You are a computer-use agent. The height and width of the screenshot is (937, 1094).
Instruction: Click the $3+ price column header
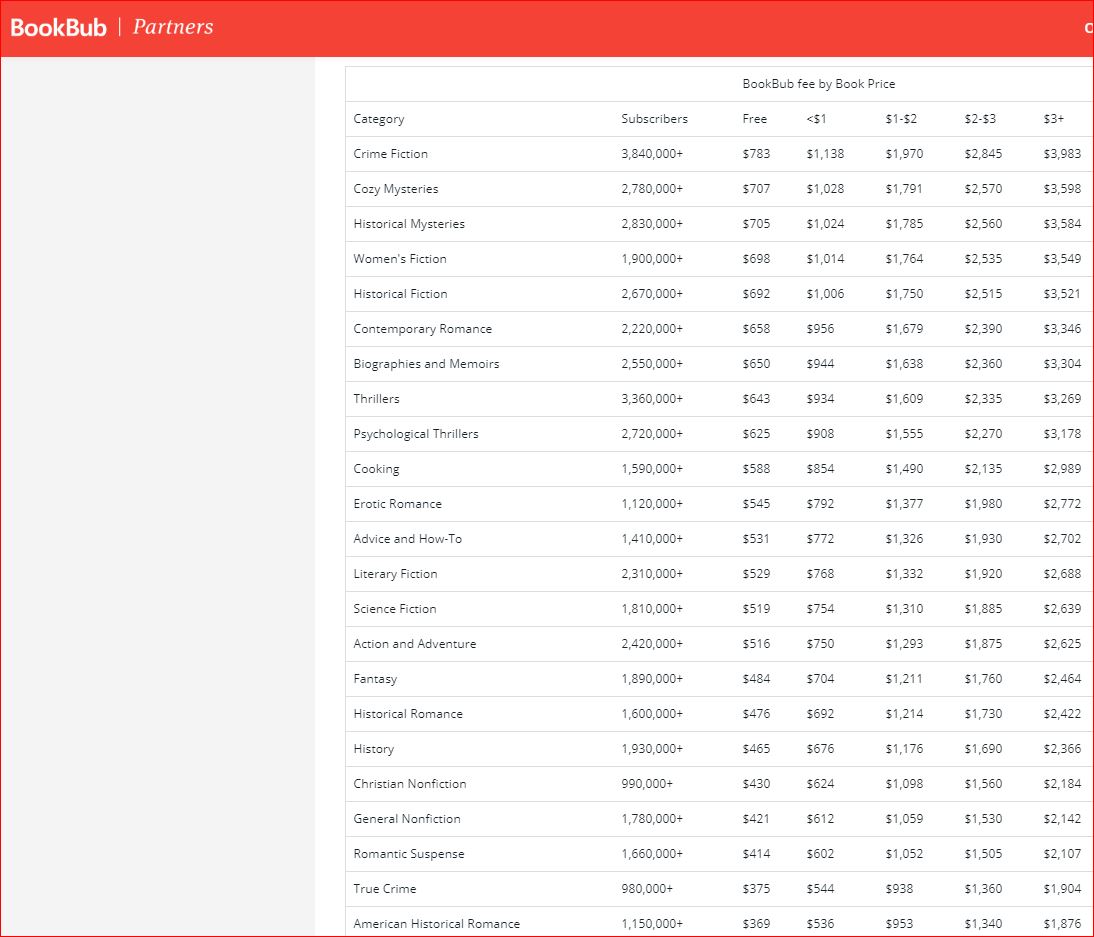pyautogui.click(x=1053, y=119)
